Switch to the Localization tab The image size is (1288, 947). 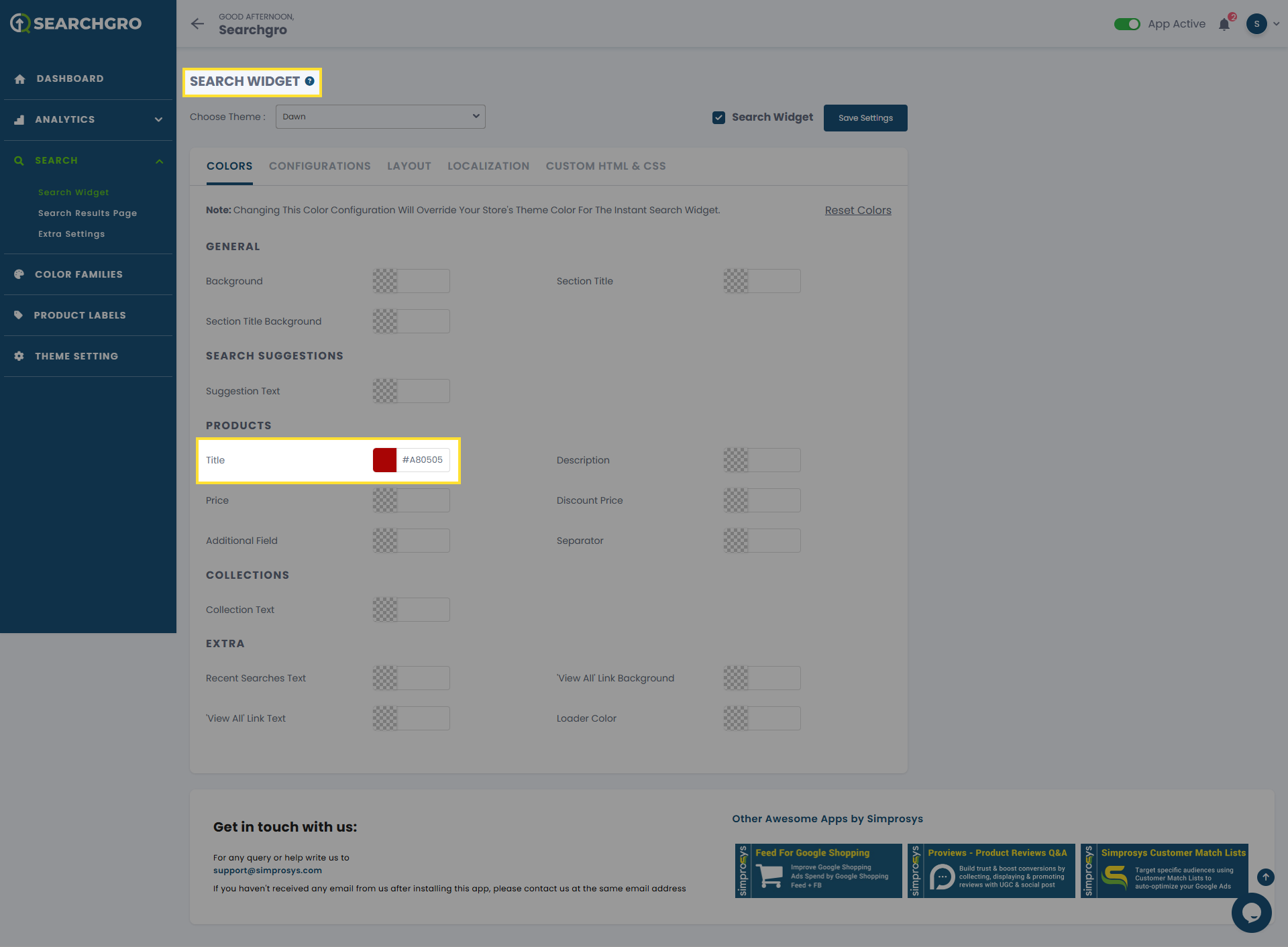pyautogui.click(x=488, y=166)
